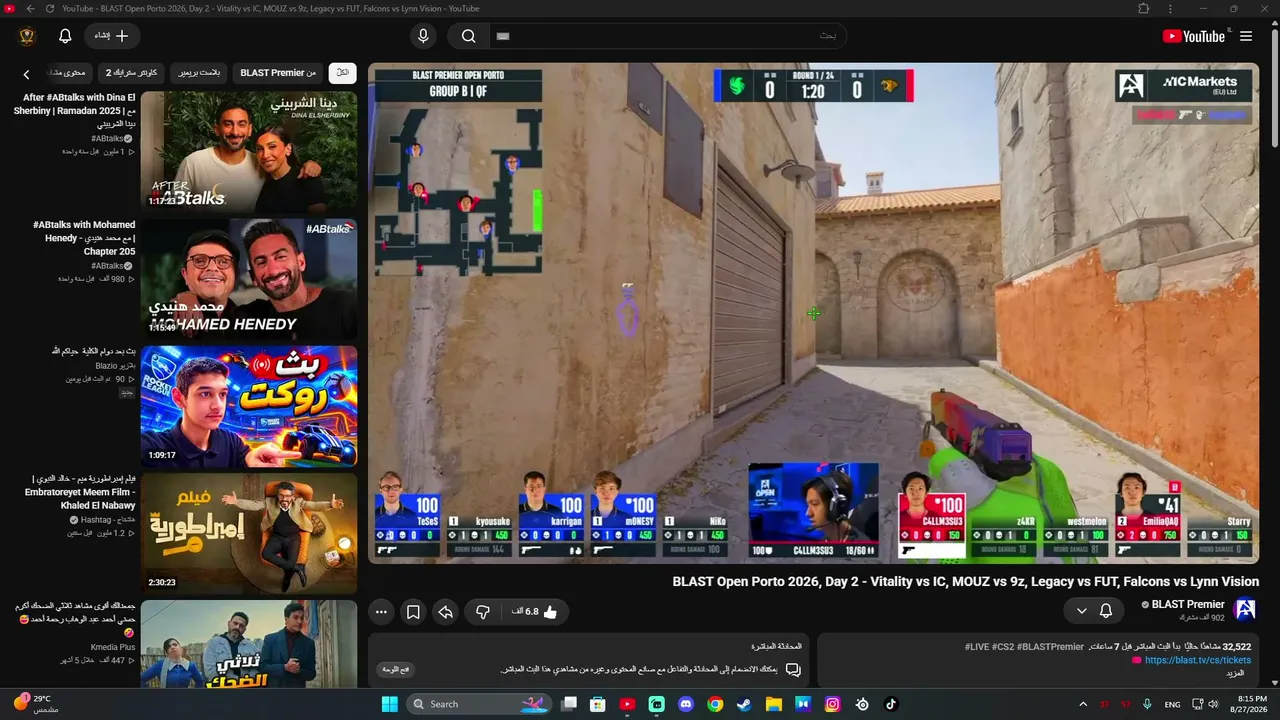Open the Windows Start menu

[x=389, y=704]
